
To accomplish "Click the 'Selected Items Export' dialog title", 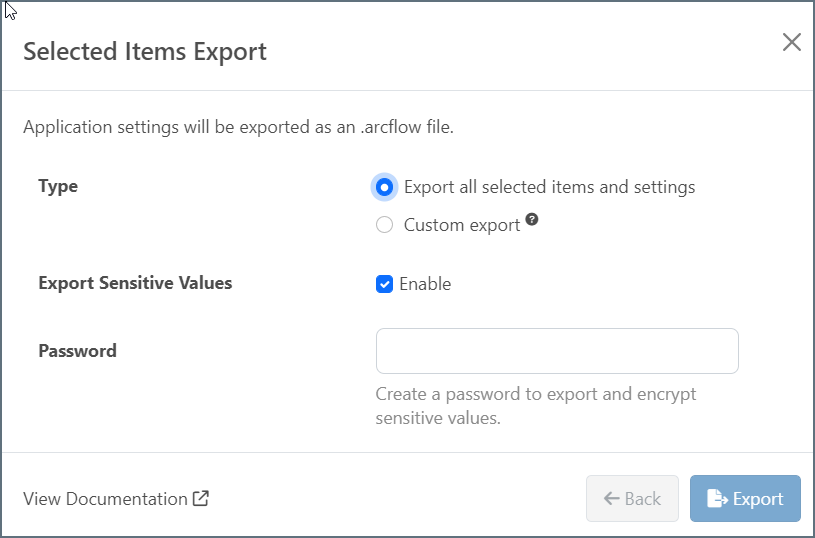I will click(x=145, y=52).
